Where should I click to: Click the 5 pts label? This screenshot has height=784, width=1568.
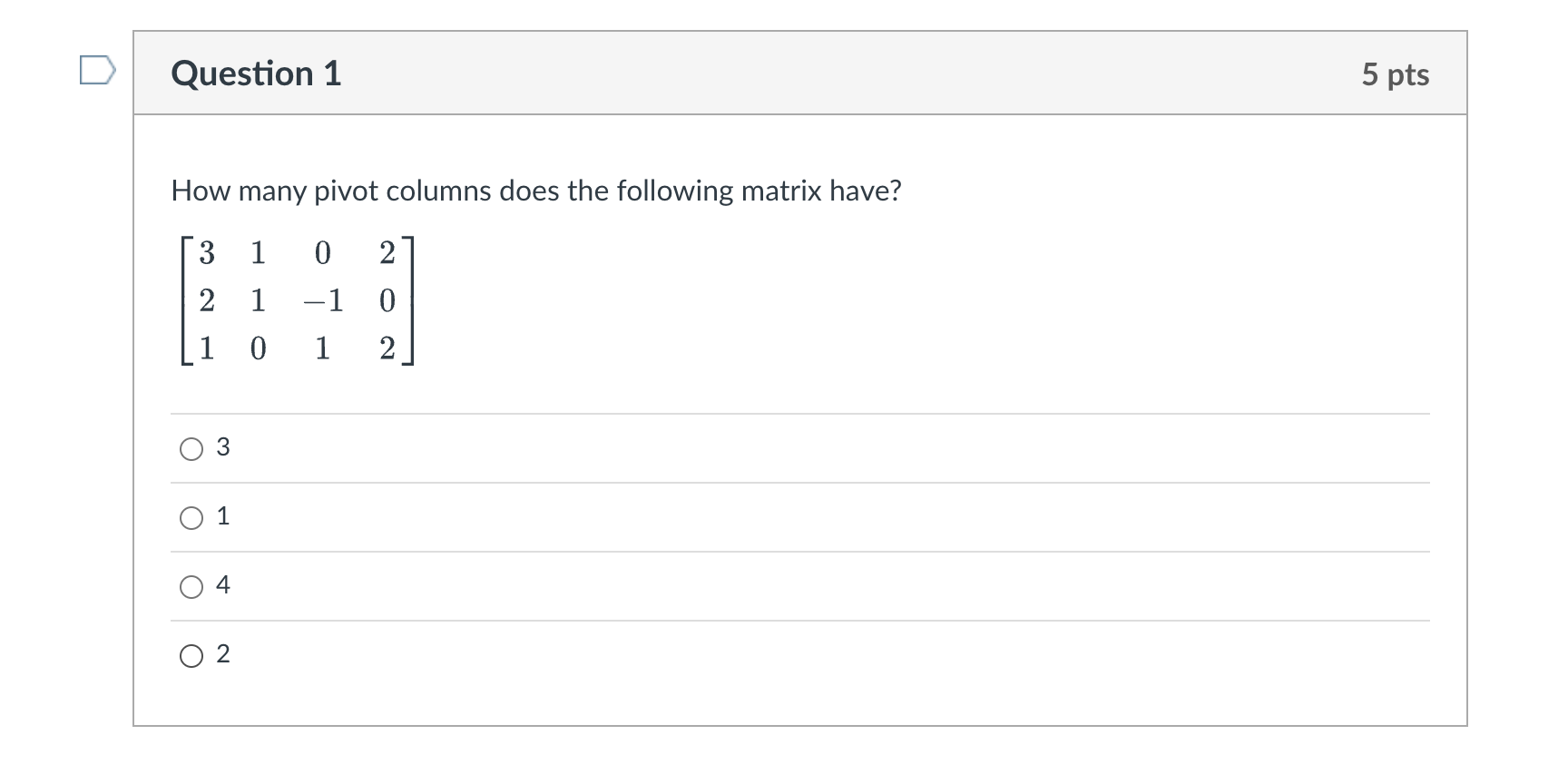[x=1396, y=74]
